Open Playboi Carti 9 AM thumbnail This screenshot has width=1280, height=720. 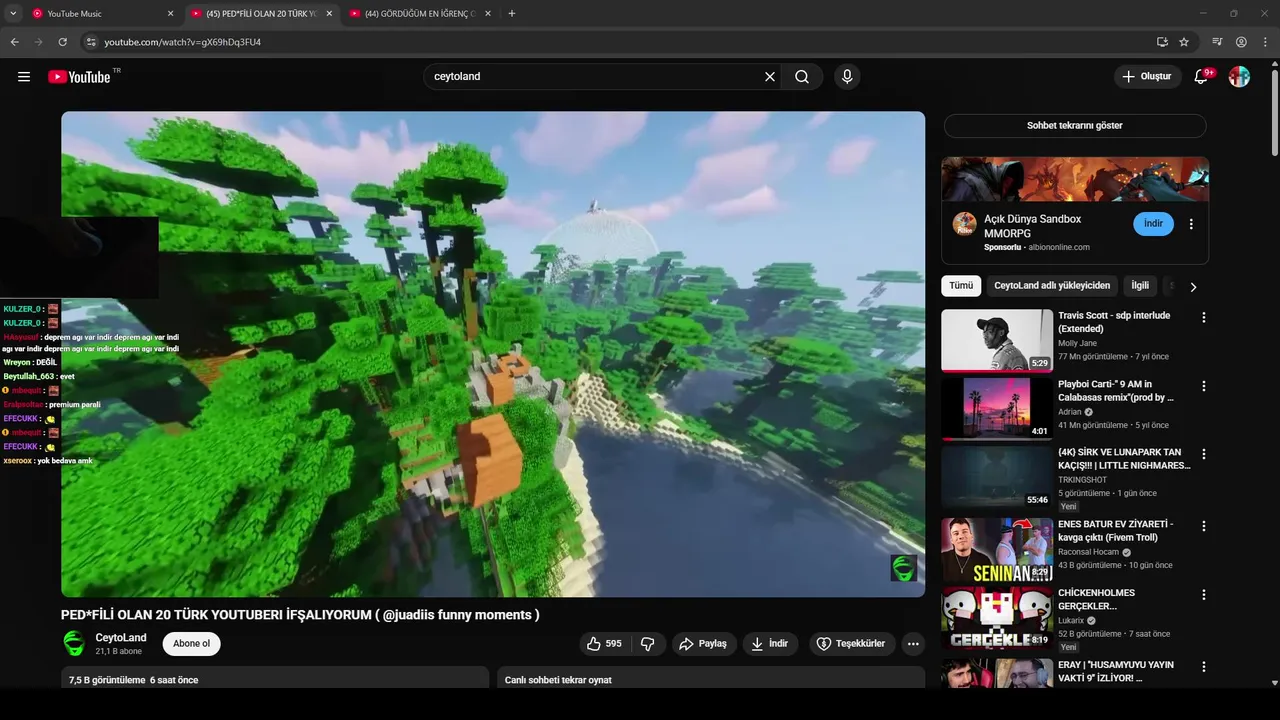coord(997,409)
